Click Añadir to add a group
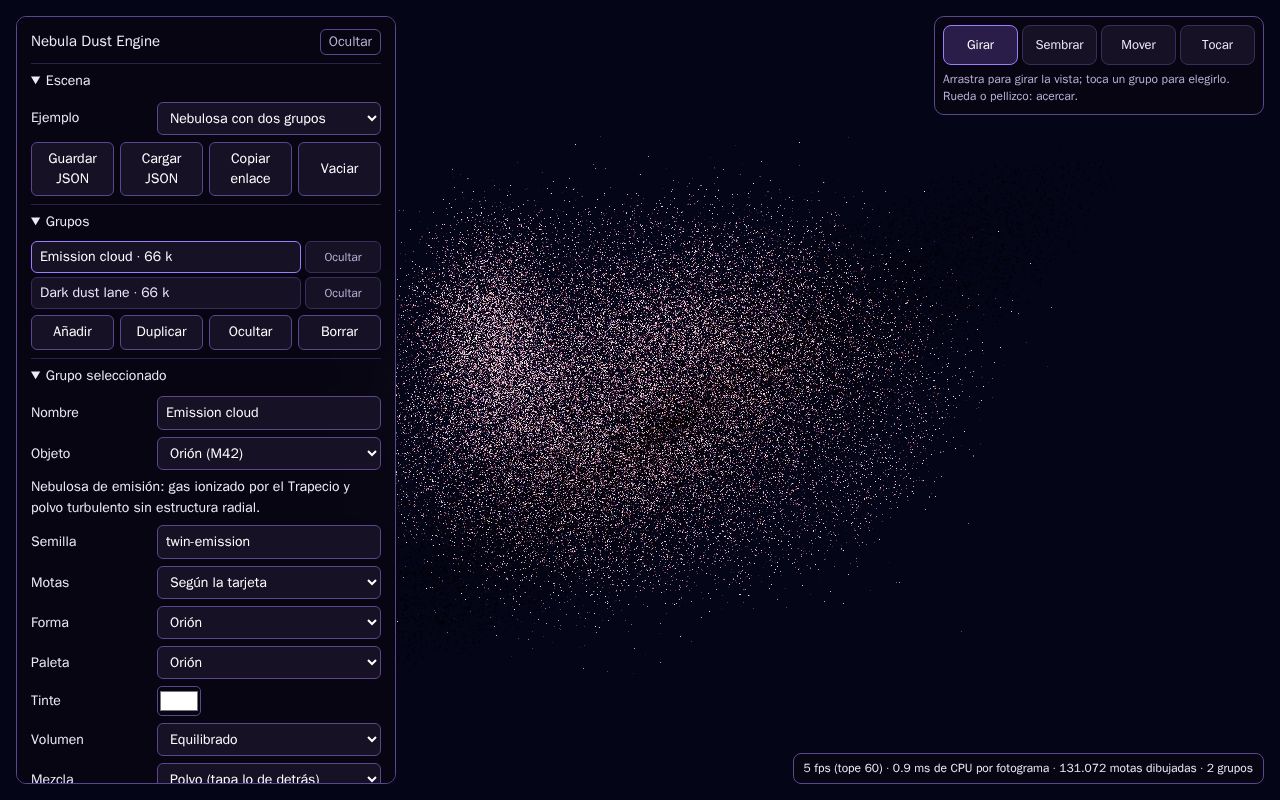 point(72,332)
